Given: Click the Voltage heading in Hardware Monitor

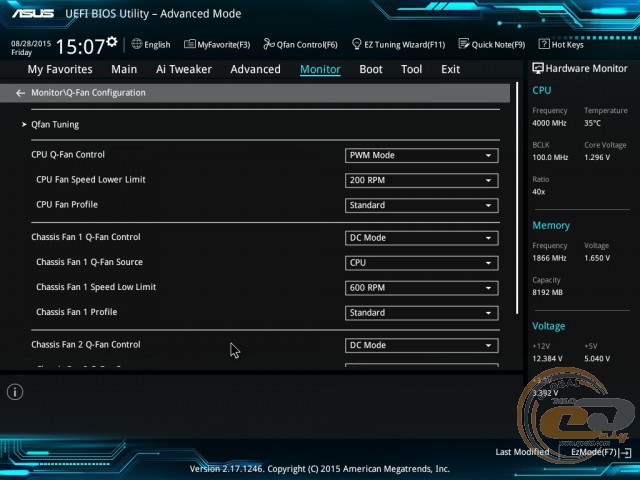Looking at the screenshot, I should (x=549, y=326).
